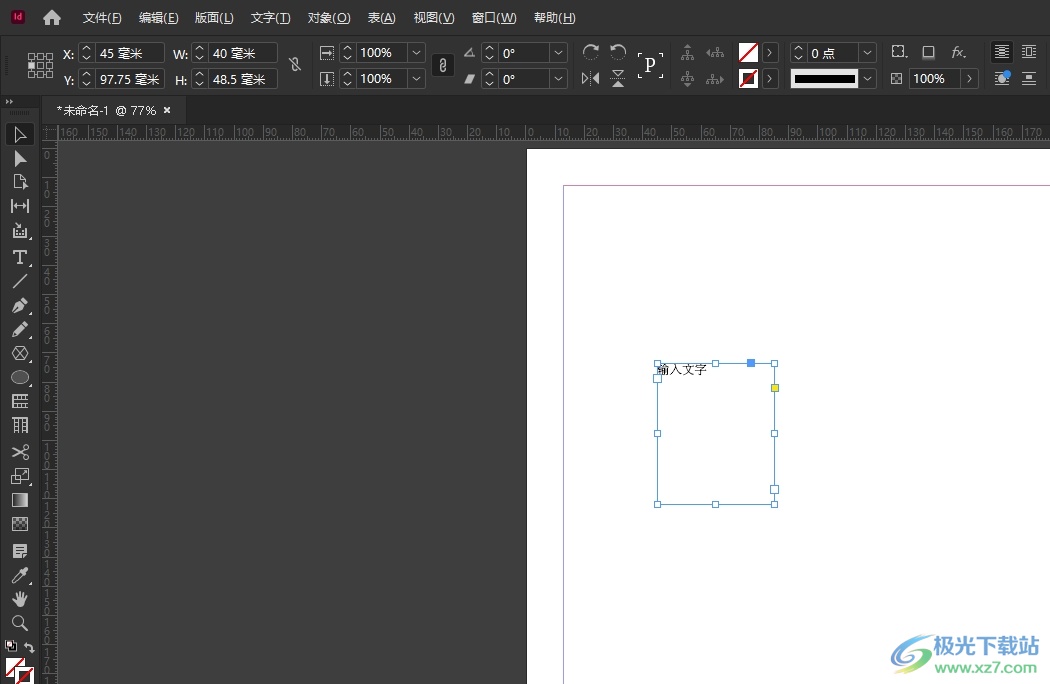Toggle constrain proportions for width and height
Image resolution: width=1050 pixels, height=684 pixels.
(294, 65)
